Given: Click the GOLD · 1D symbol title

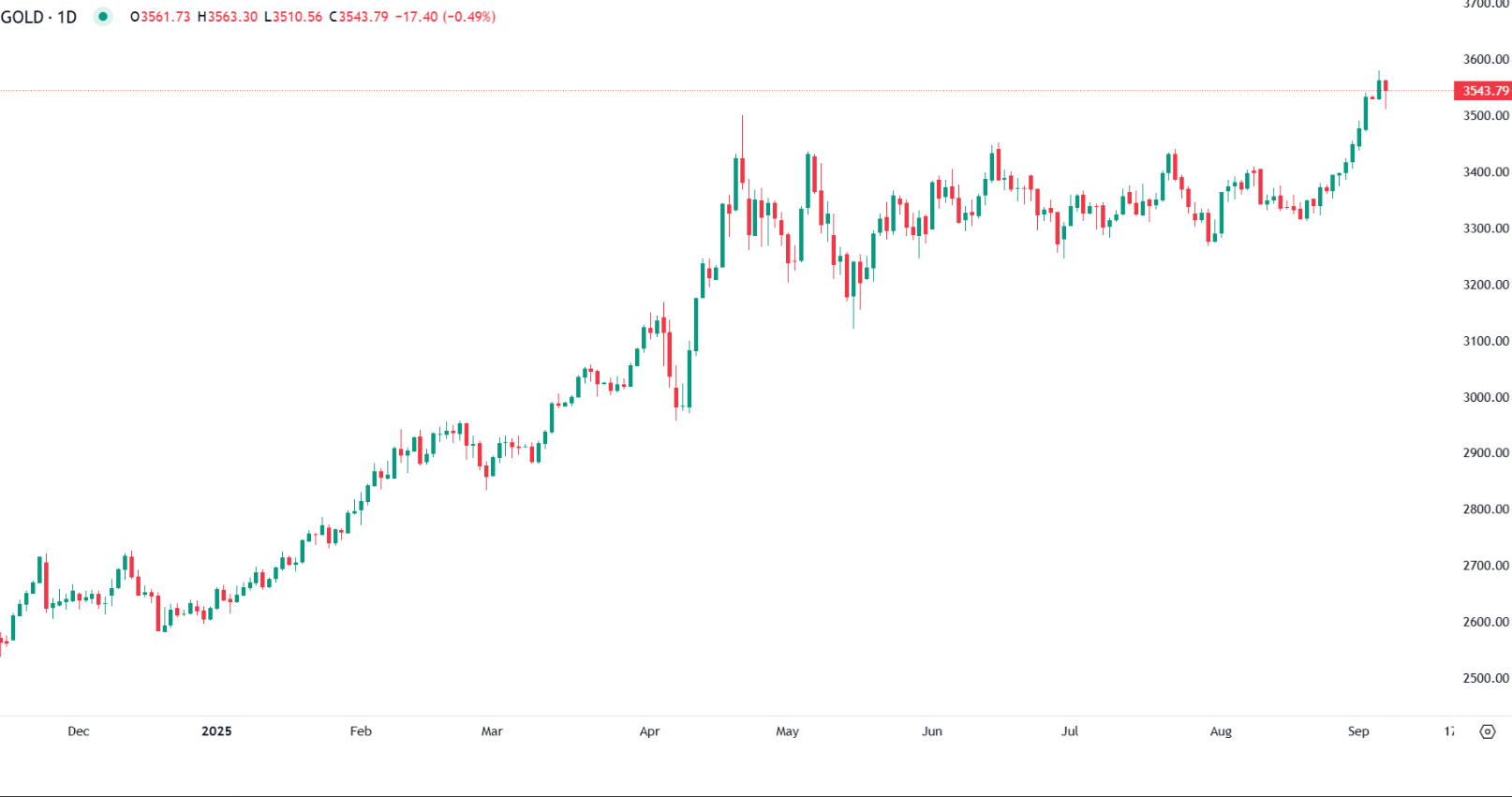Looking at the screenshot, I should [38, 17].
